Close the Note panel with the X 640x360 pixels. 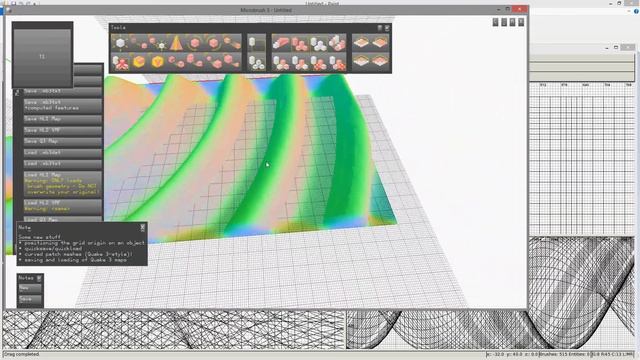[142, 227]
